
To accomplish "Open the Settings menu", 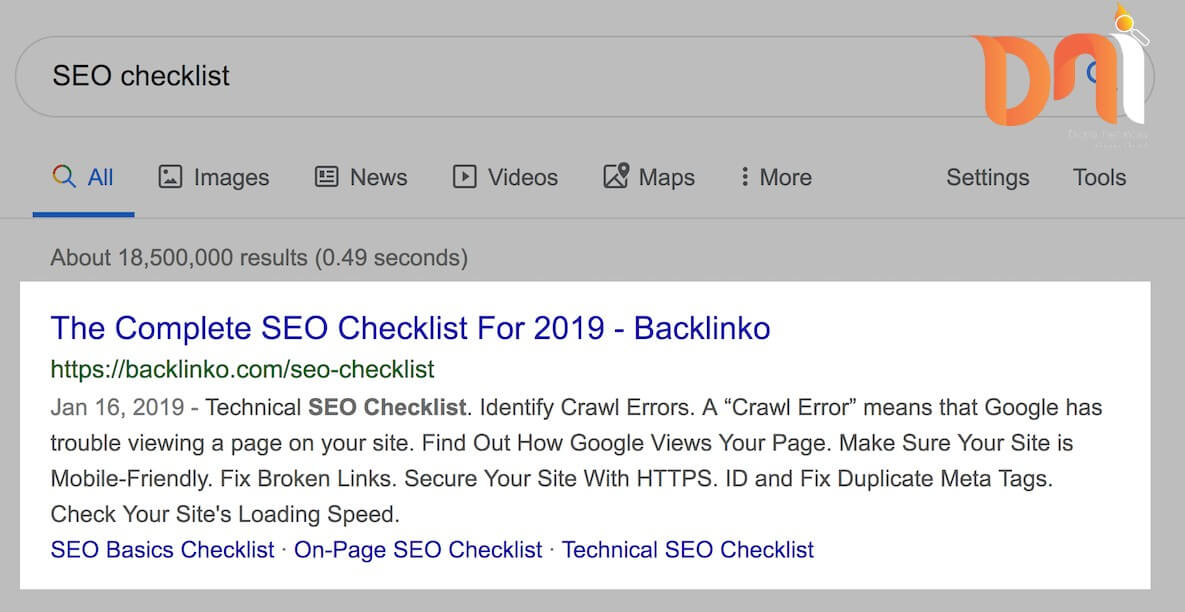I will (x=987, y=178).
